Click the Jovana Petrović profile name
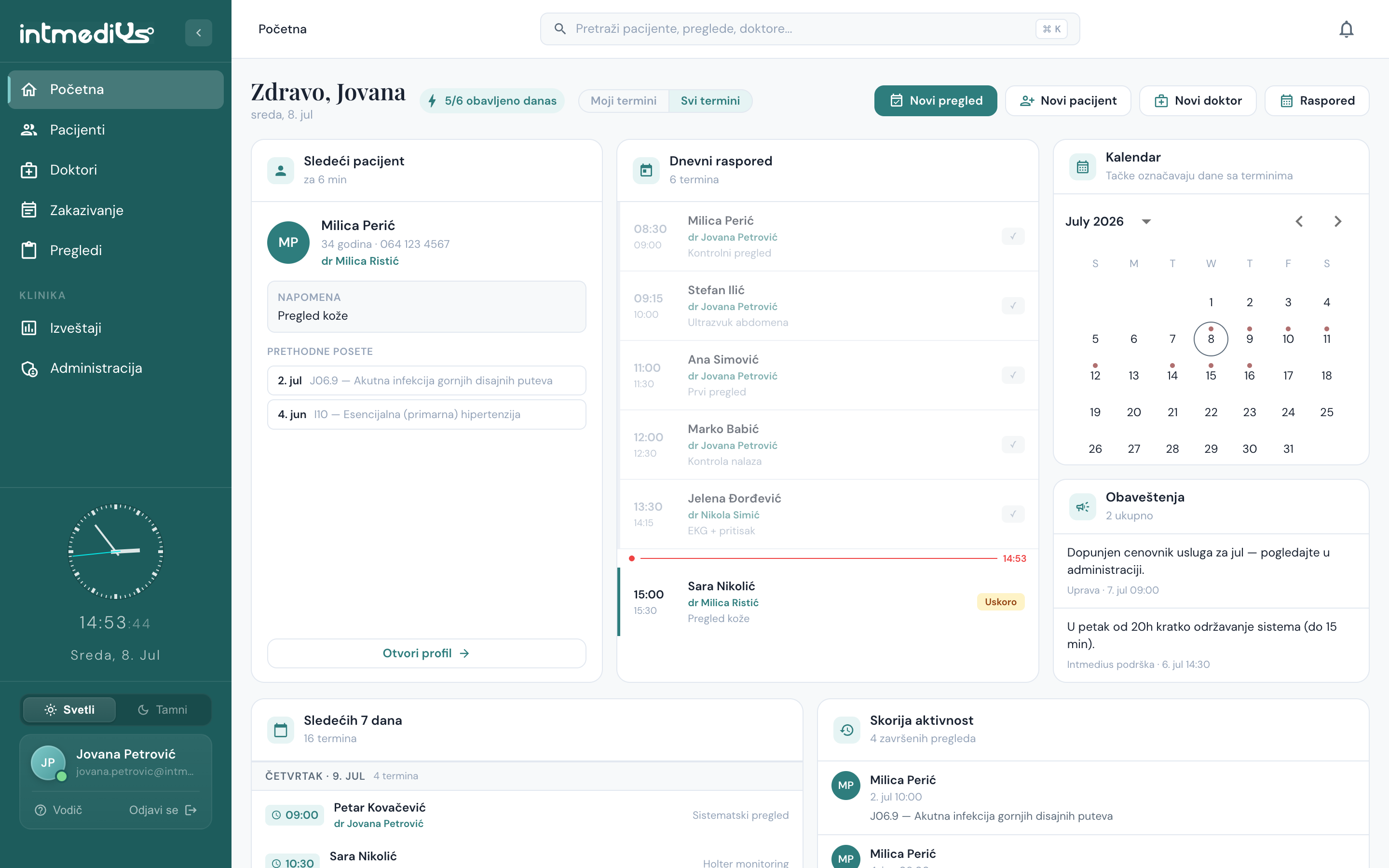Image resolution: width=1389 pixels, height=868 pixels. click(126, 754)
